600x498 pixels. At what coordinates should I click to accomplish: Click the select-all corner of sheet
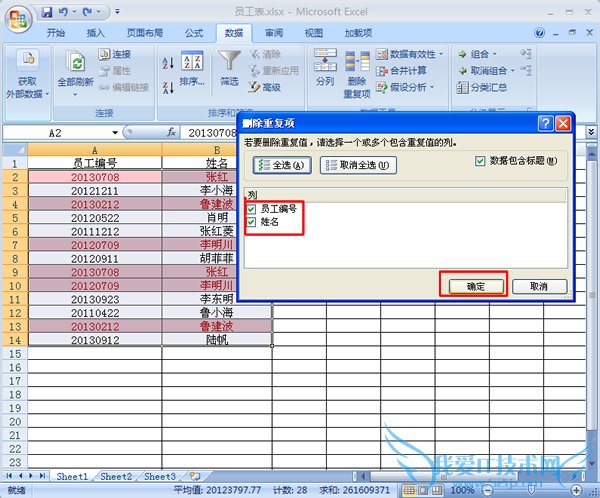(15, 150)
